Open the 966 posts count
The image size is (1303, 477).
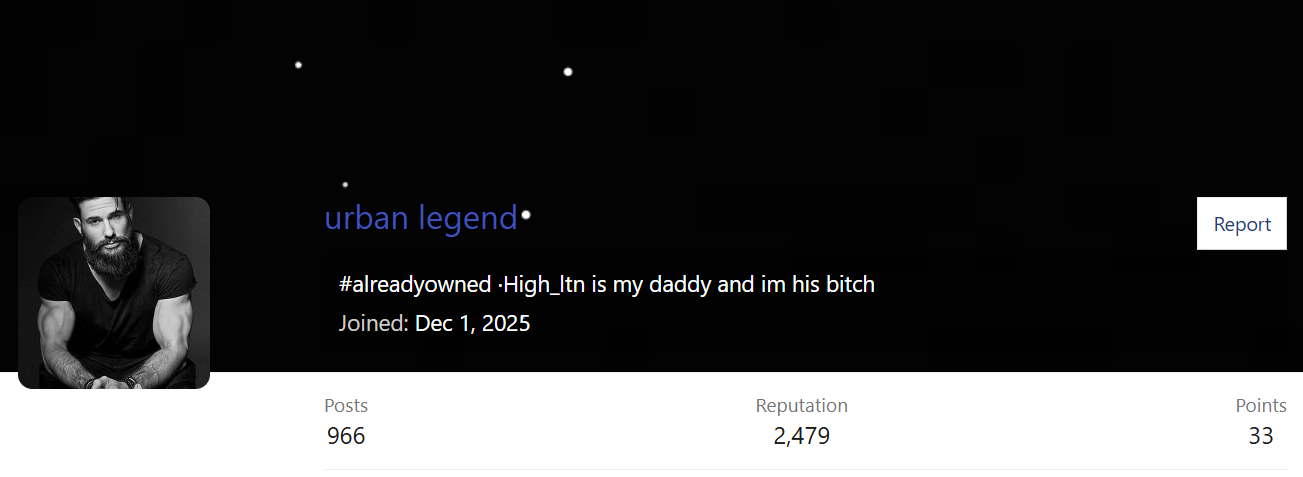[x=346, y=436]
